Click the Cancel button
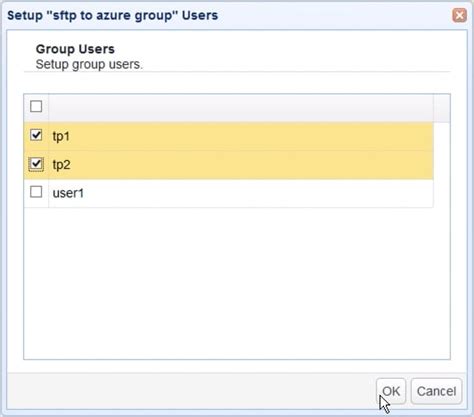The width and height of the screenshot is (474, 417). [x=436, y=391]
